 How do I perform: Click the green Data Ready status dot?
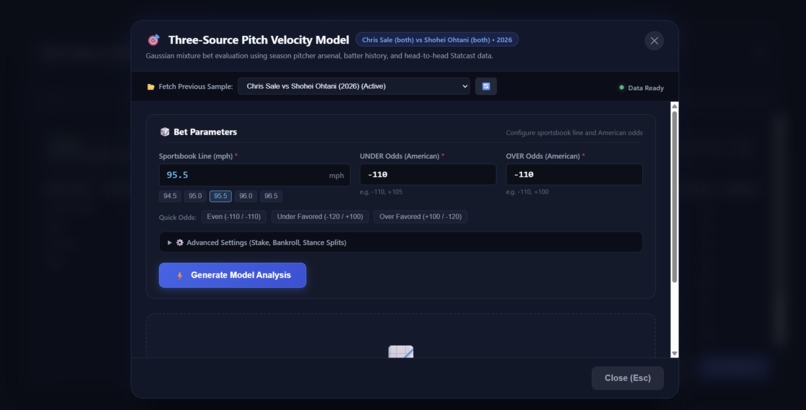click(621, 87)
